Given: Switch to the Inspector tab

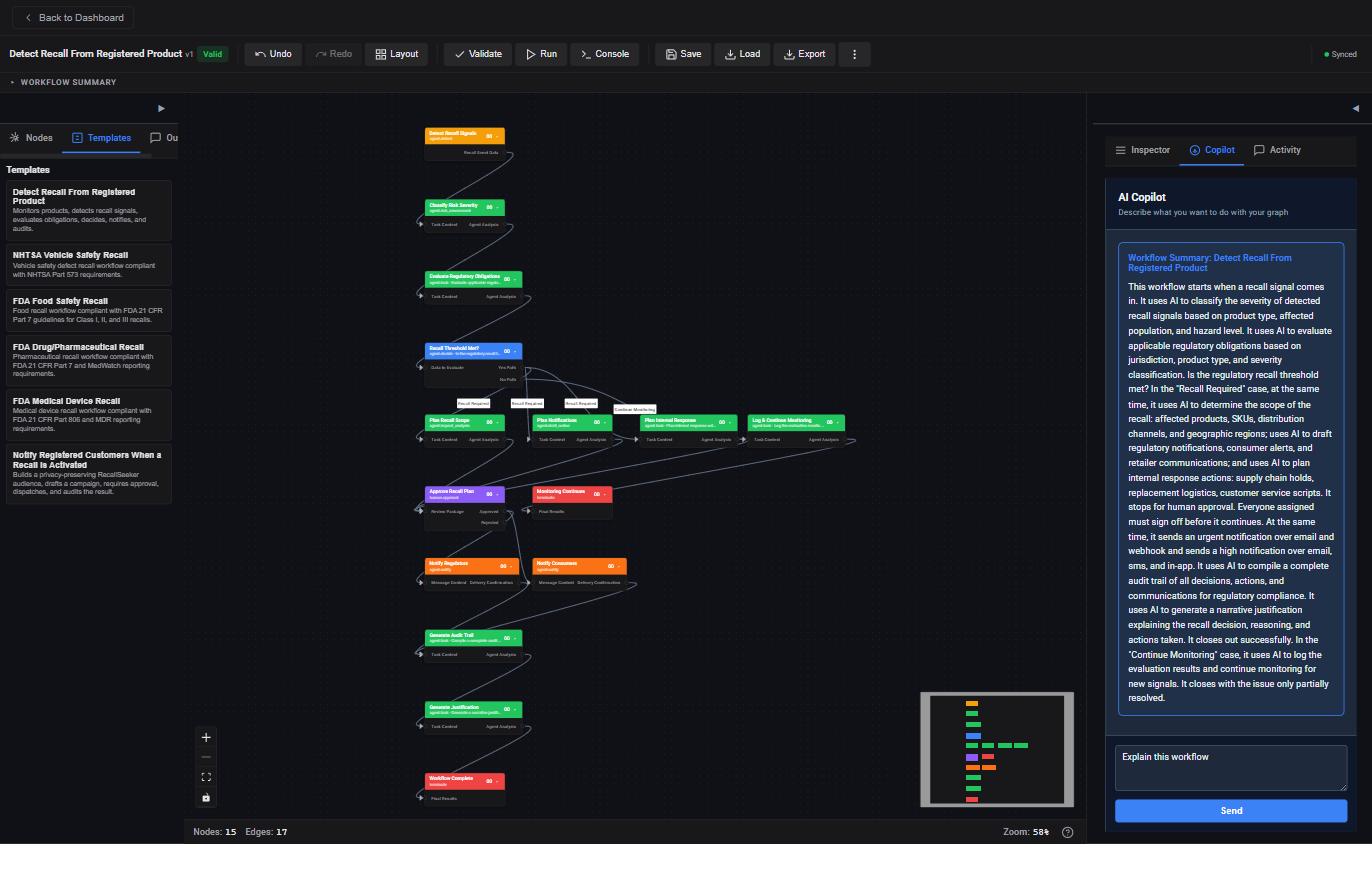Looking at the screenshot, I should (x=1142, y=150).
